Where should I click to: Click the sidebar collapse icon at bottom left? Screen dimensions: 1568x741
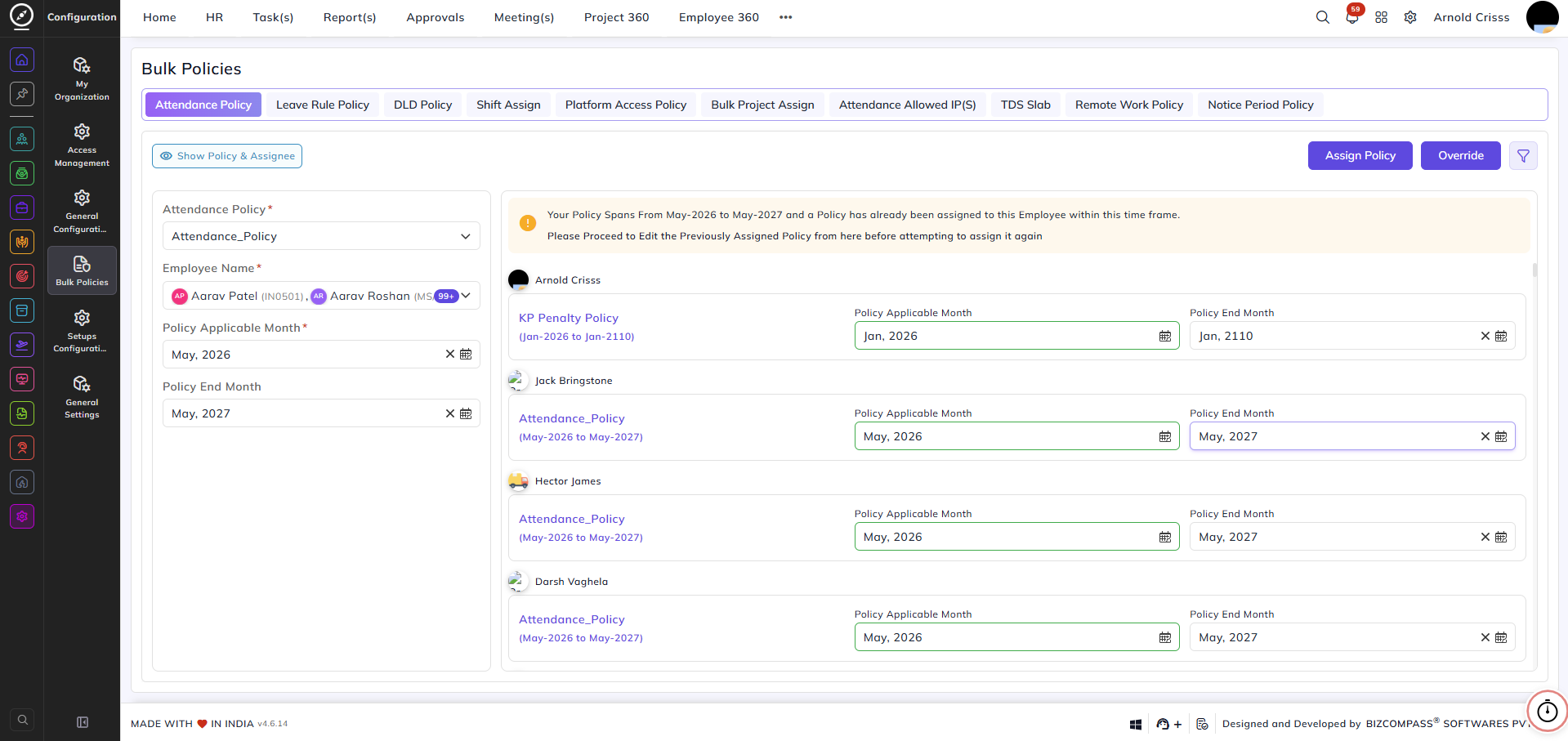[x=83, y=721]
